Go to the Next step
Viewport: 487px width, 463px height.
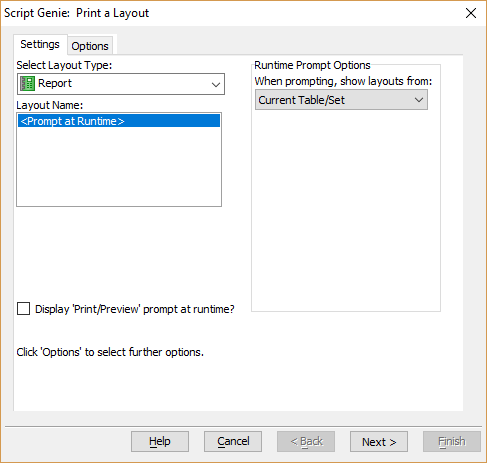coord(379,441)
